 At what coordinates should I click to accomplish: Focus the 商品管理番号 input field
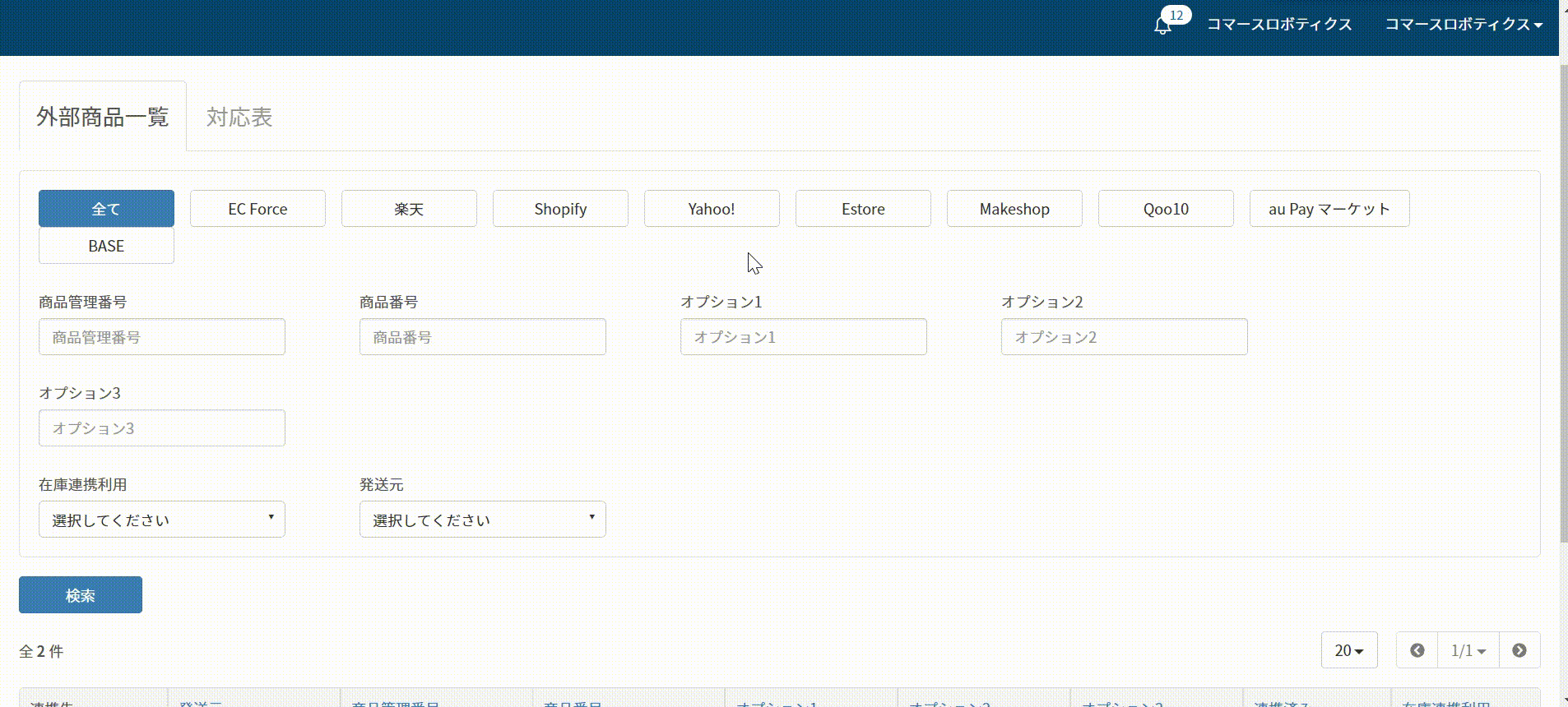[162, 337]
